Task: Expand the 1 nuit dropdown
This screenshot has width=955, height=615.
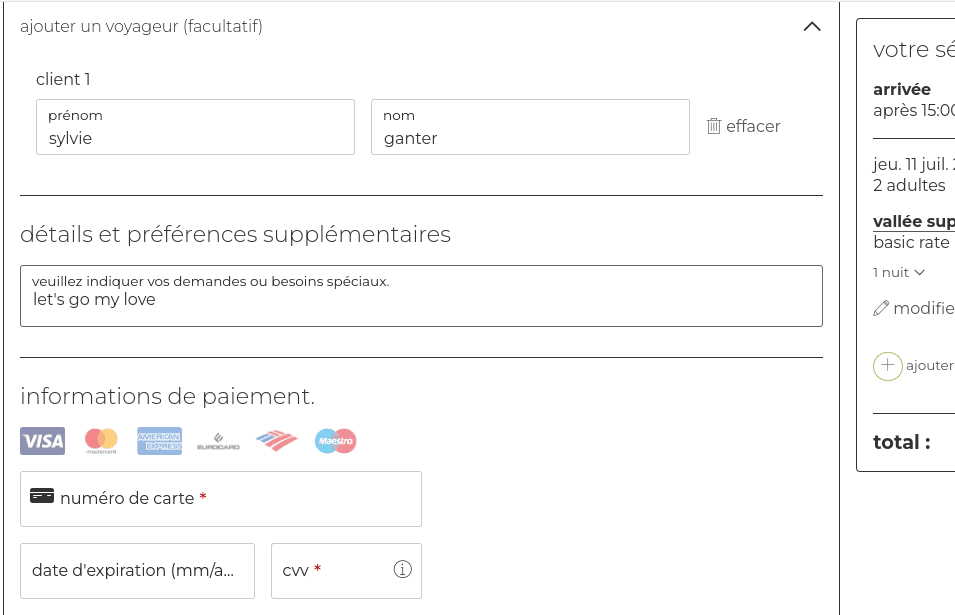Action: [x=898, y=272]
